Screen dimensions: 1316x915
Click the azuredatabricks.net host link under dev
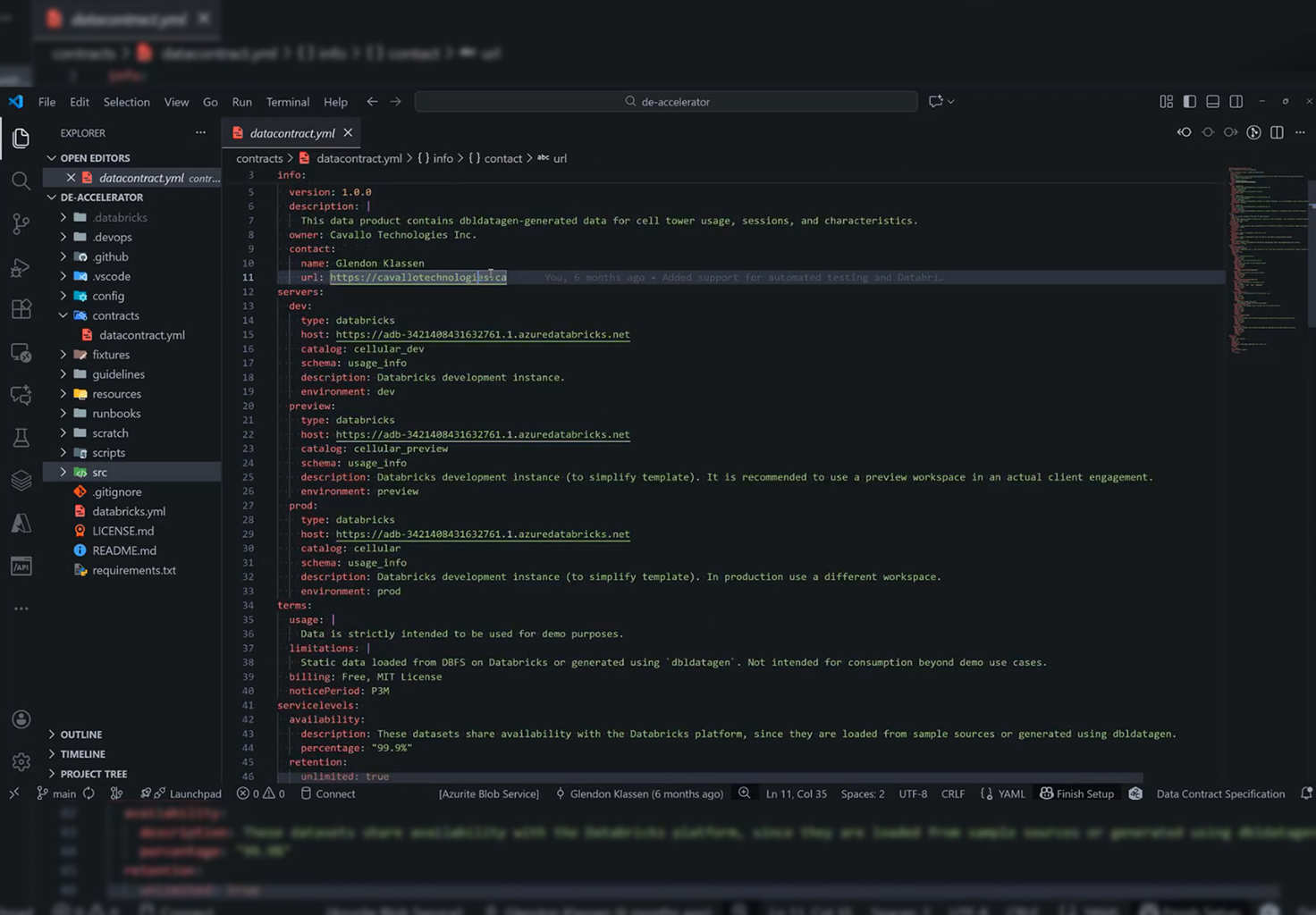pos(483,334)
